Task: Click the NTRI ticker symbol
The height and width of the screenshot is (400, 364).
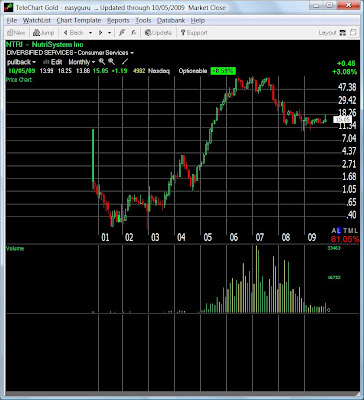Action: (x=14, y=45)
